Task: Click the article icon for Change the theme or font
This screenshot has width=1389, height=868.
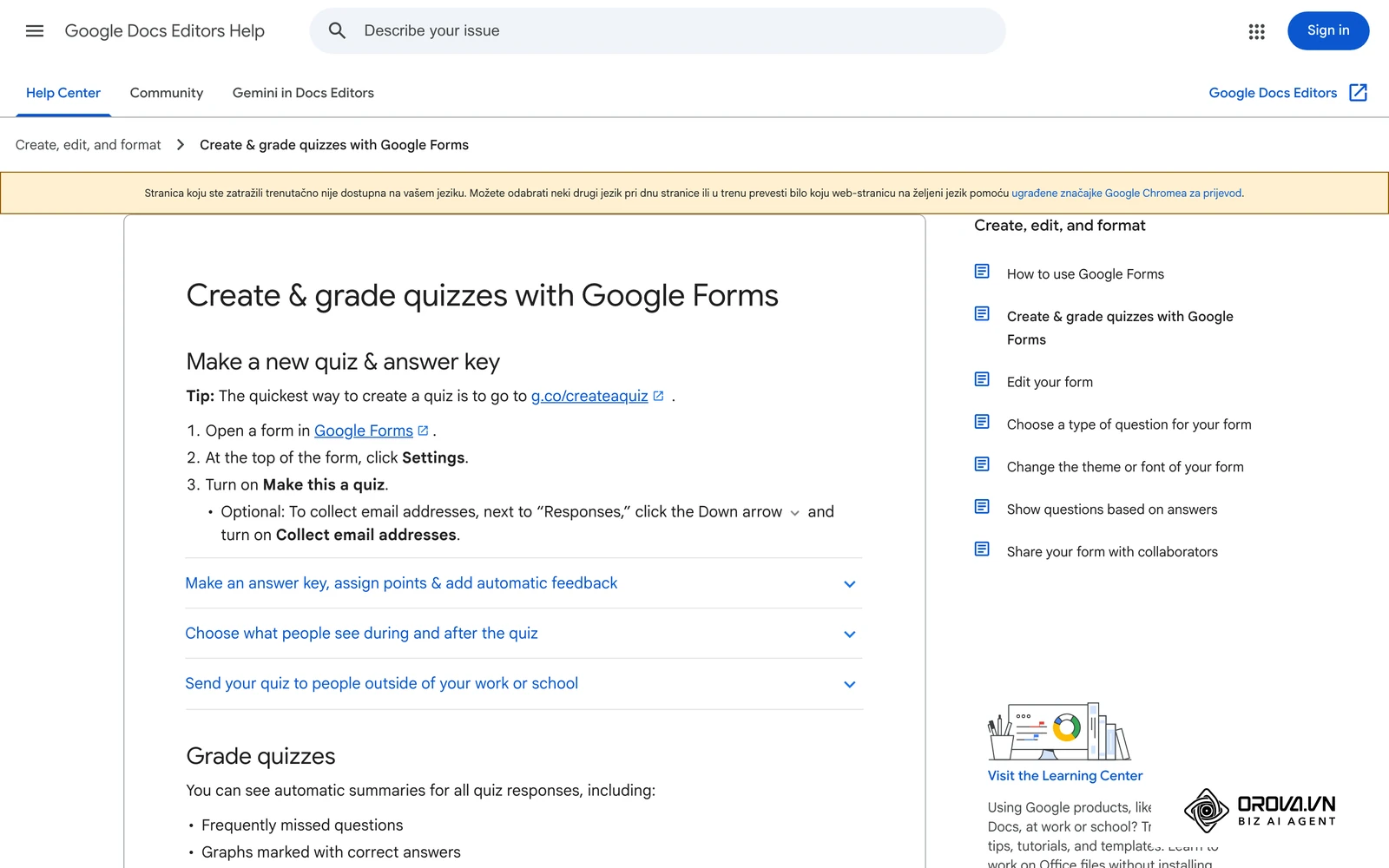Action: tap(982, 464)
